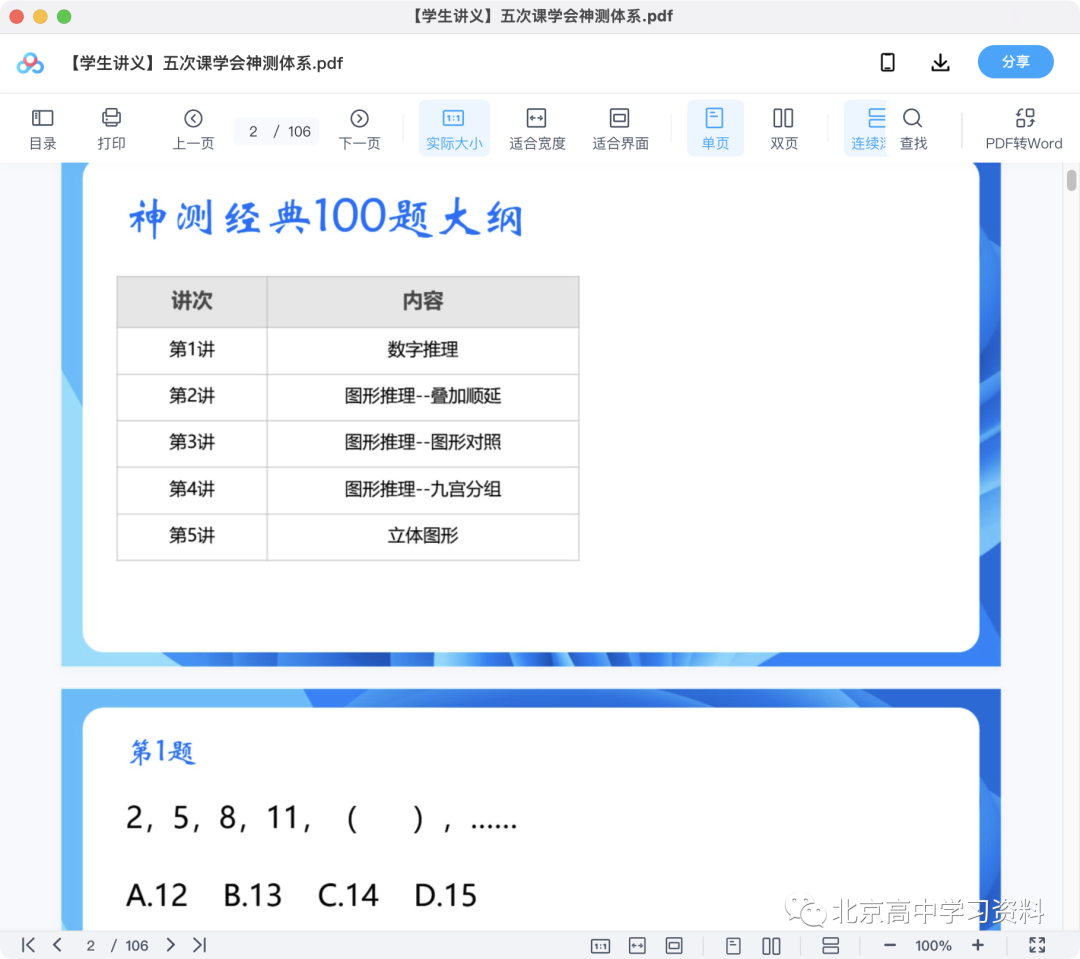Click the file name in header bar

point(205,63)
